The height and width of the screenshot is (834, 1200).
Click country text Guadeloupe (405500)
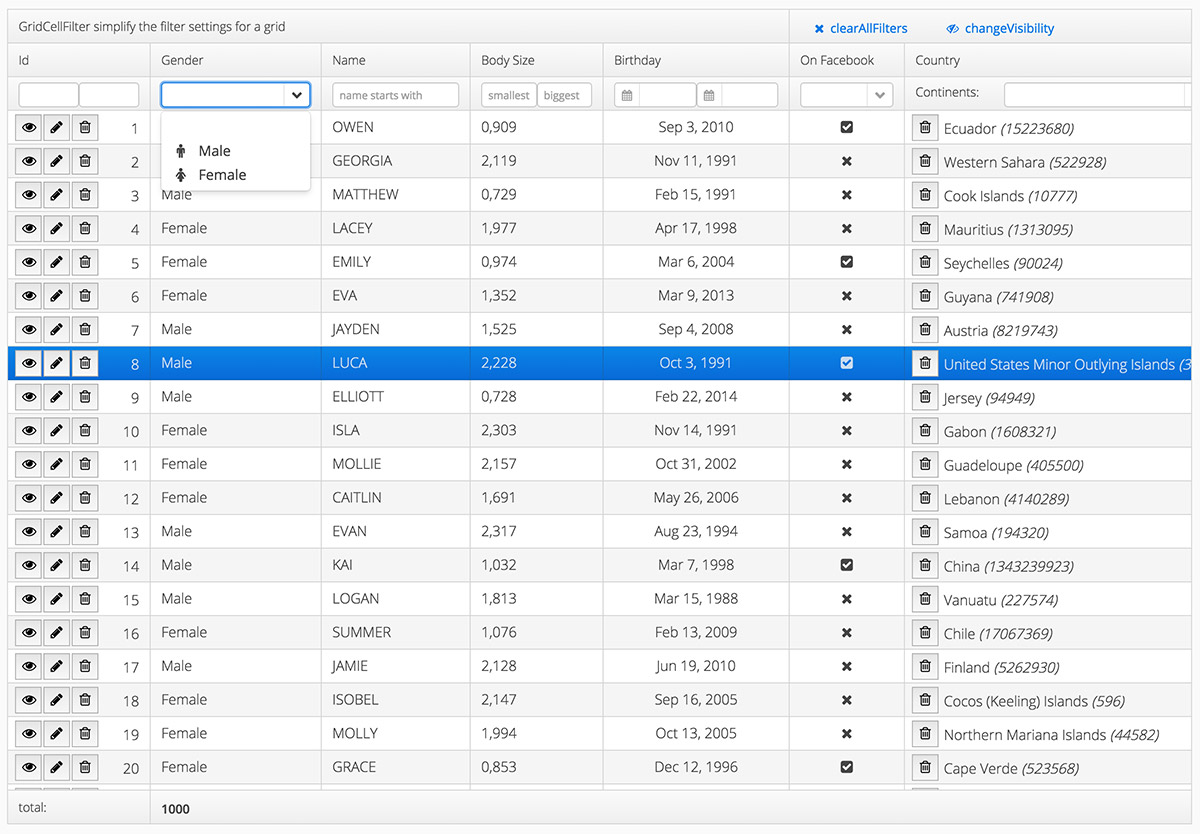coord(1013,465)
